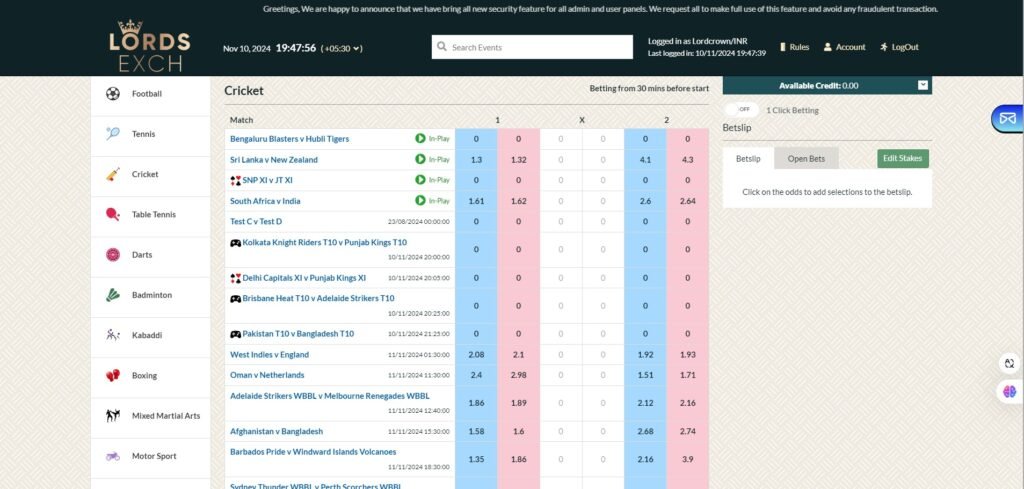Open the Boxing gloves icon
Image resolution: width=1024 pixels, height=489 pixels.
[113, 375]
